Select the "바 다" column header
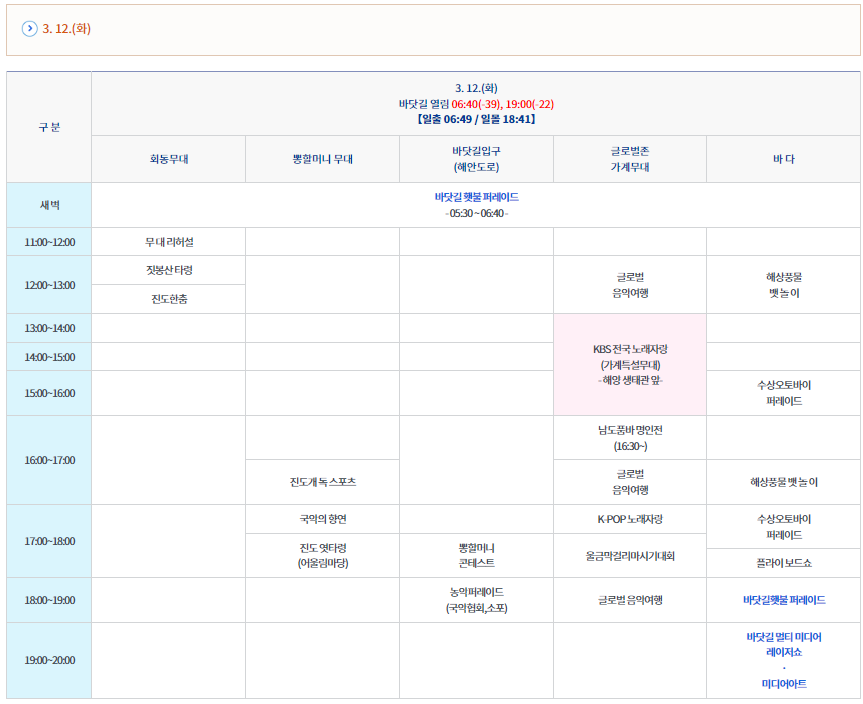Screen dimensions: 863x704 pos(784,159)
